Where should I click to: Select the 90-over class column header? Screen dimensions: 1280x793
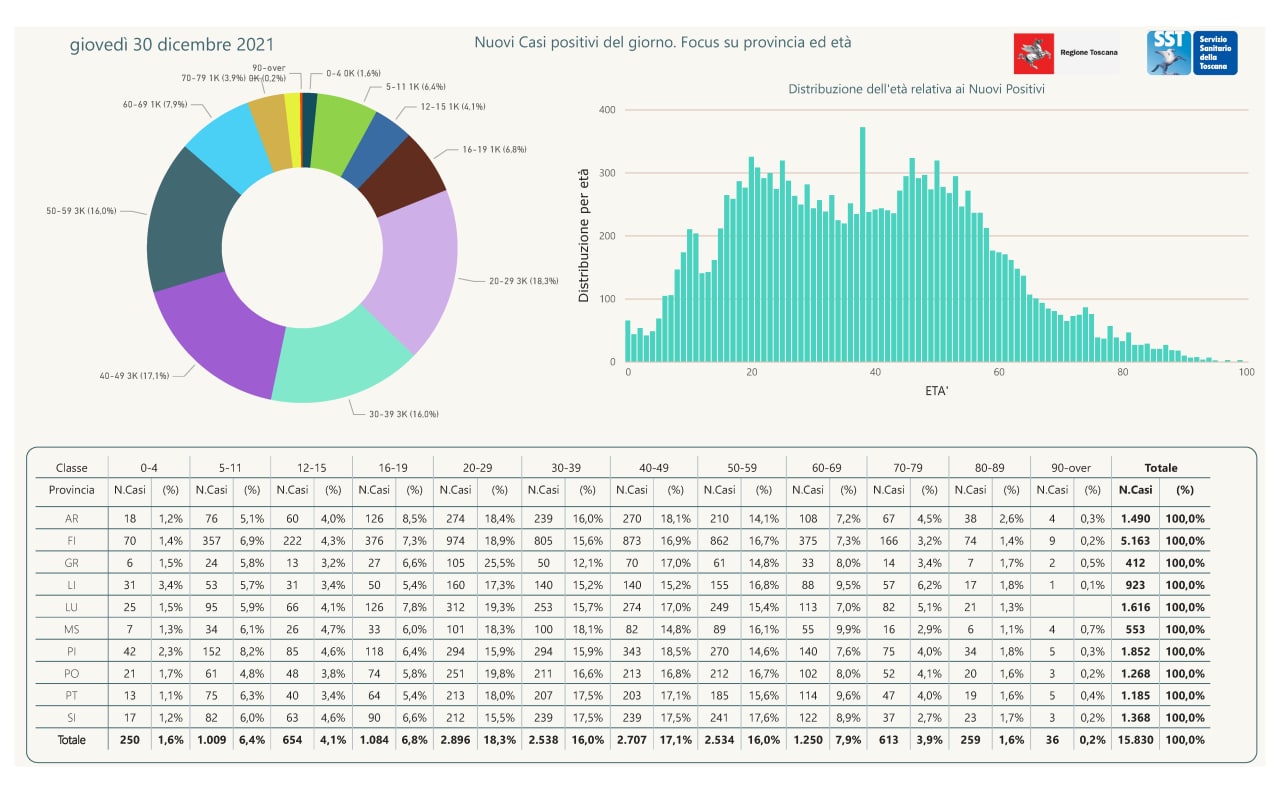tap(1071, 467)
